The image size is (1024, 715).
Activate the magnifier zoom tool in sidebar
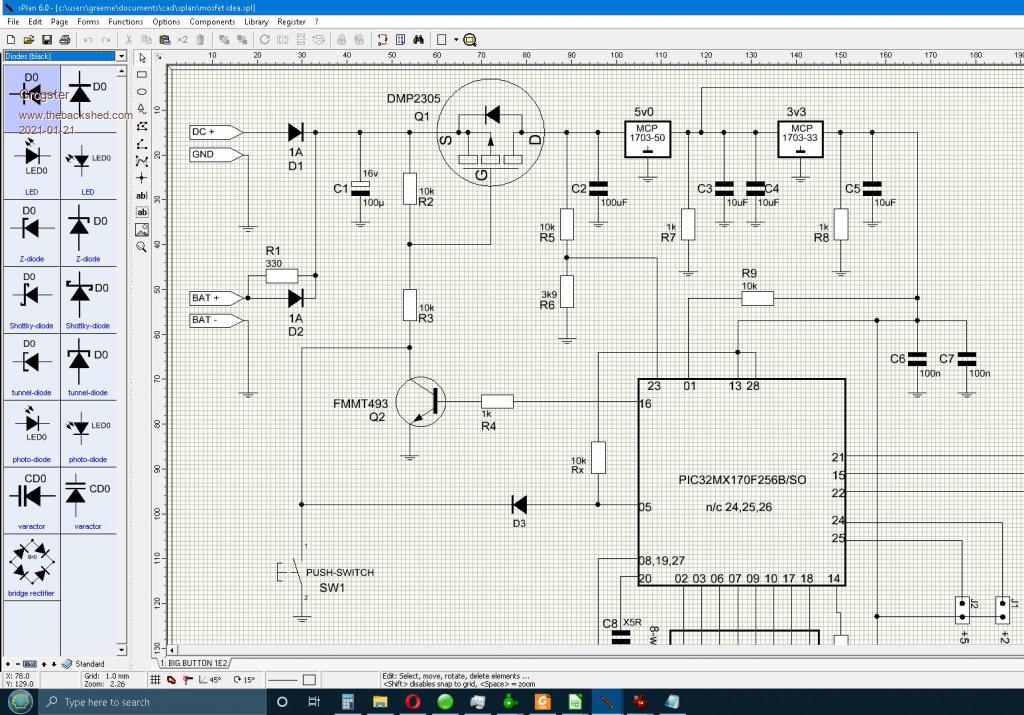tap(142, 246)
